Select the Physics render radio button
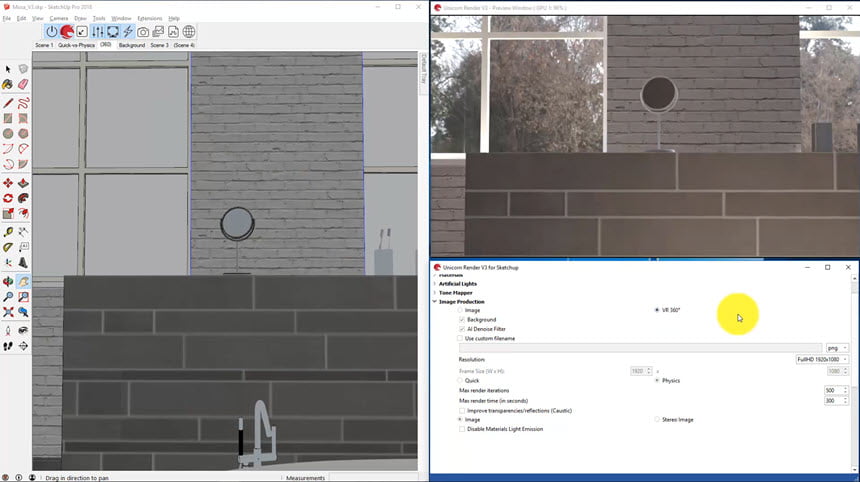The image size is (860, 482). [x=657, y=381]
